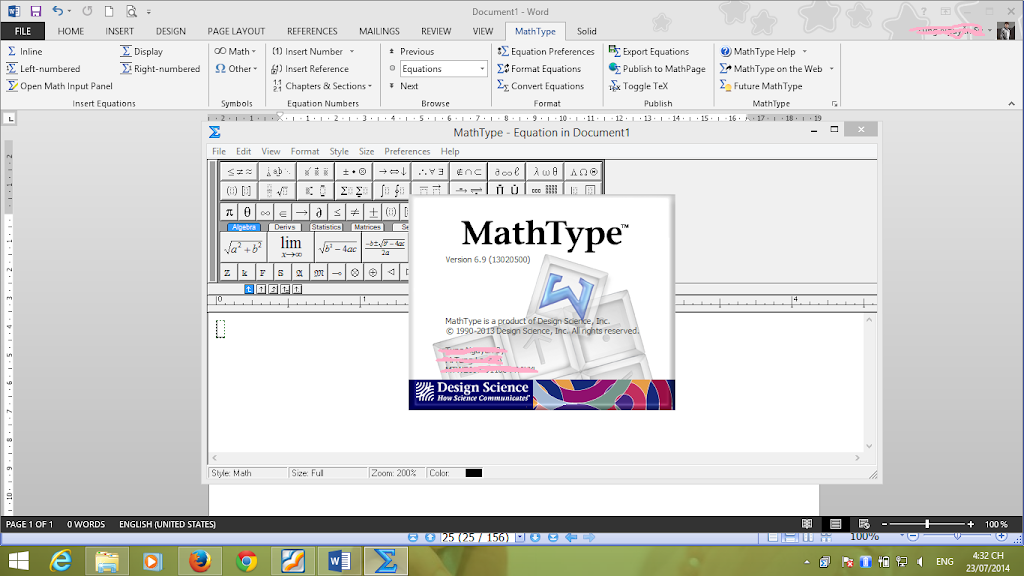The image size is (1024, 576).
Task: Insert pi symbol from small bar
Action: tap(229, 212)
